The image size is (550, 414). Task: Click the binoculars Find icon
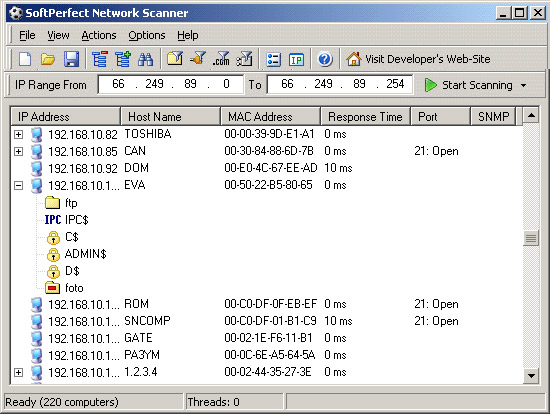coord(146,59)
